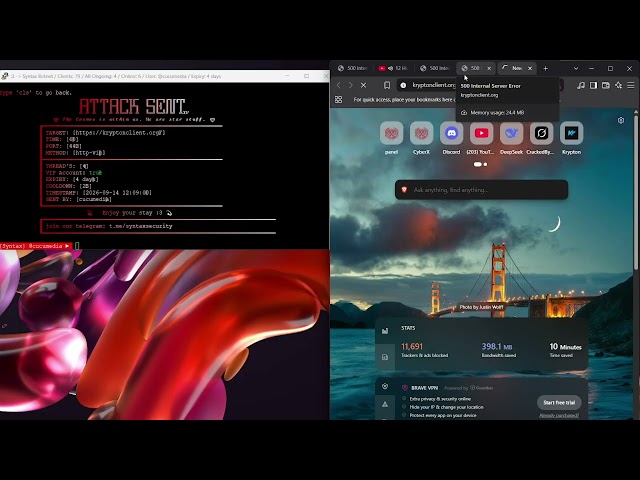Open the Brave Wallet icon
The width and height of the screenshot is (640, 480).
pyautogui.click(x=606, y=85)
